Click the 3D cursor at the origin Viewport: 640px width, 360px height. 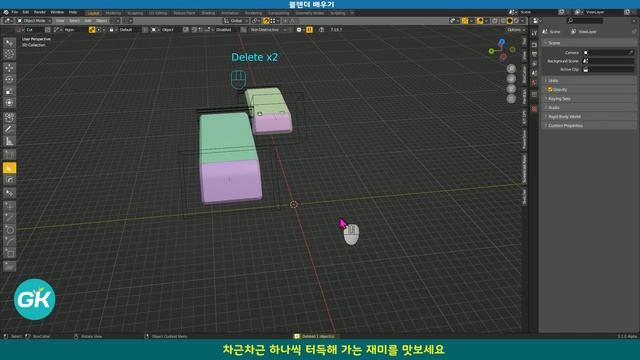[293, 204]
